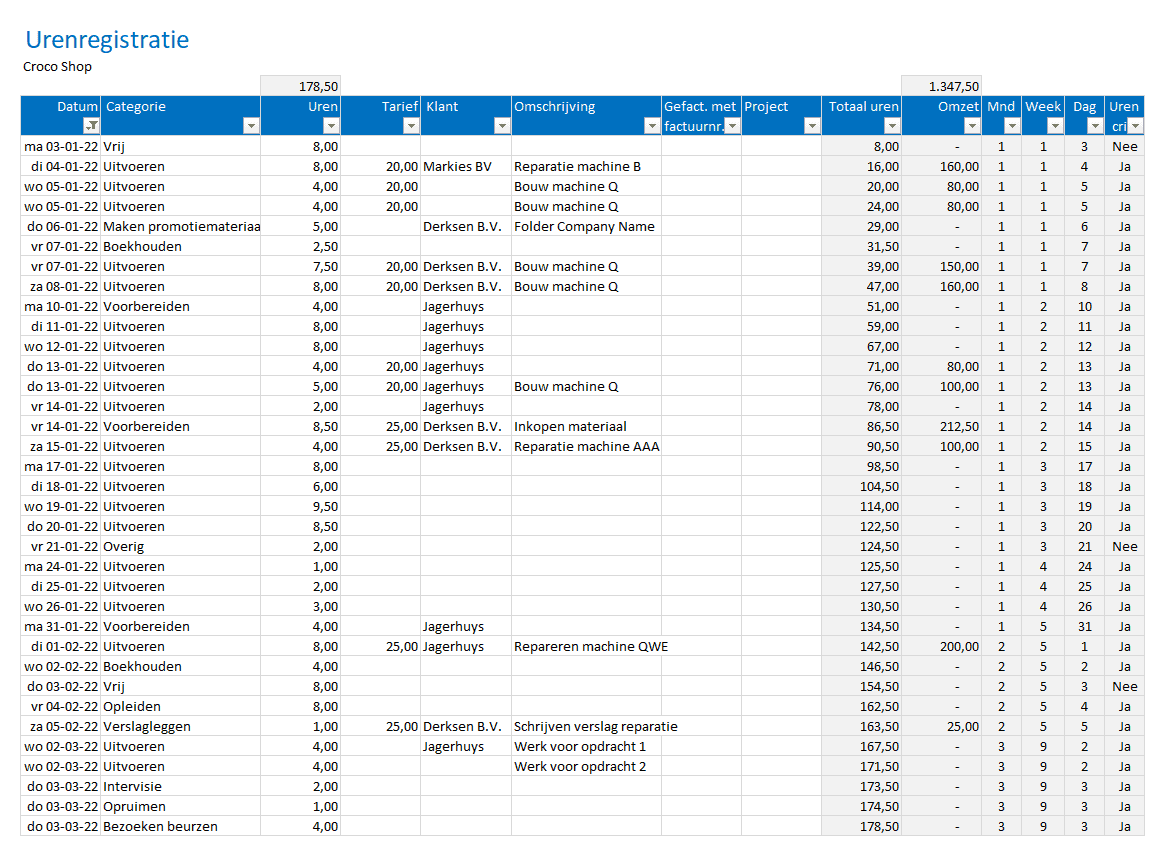Open the Mnd filter dropdown
This screenshot has height=856, width=1165.
[x=1012, y=126]
